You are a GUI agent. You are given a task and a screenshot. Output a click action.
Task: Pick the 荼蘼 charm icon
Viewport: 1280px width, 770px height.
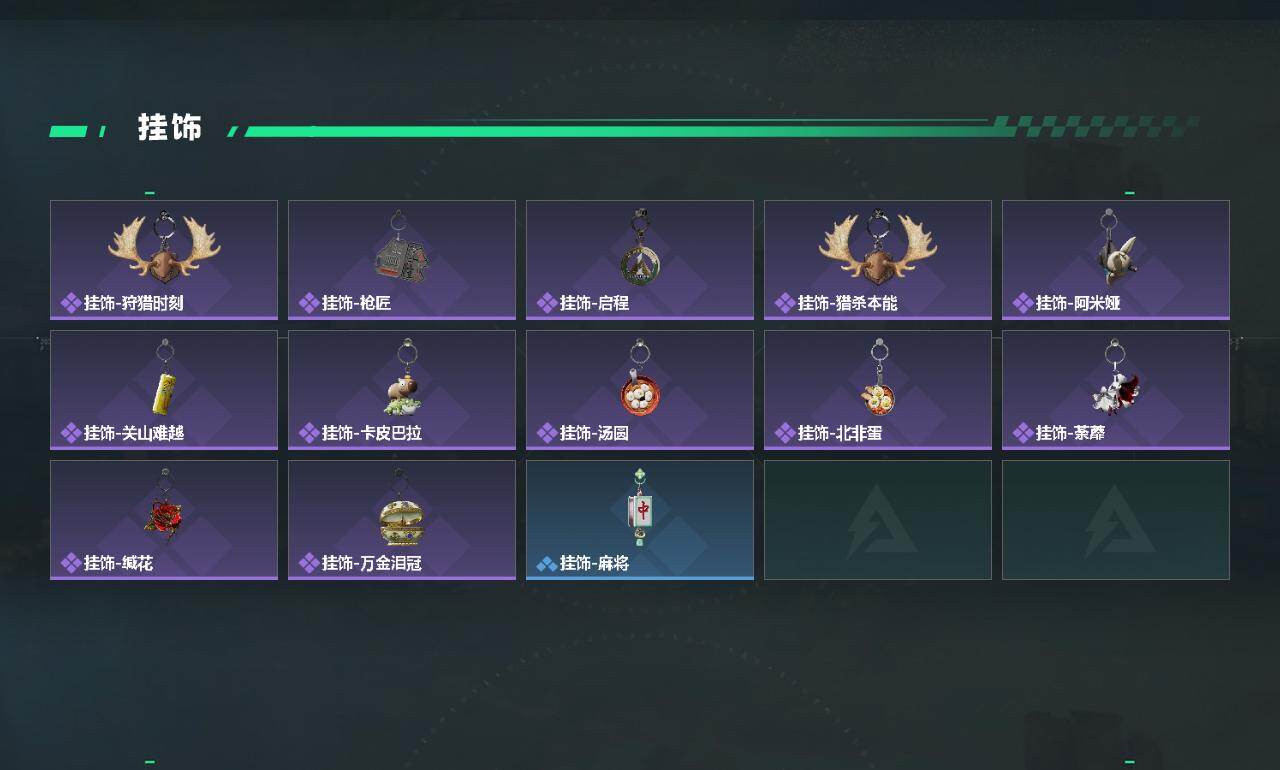coord(1115,379)
